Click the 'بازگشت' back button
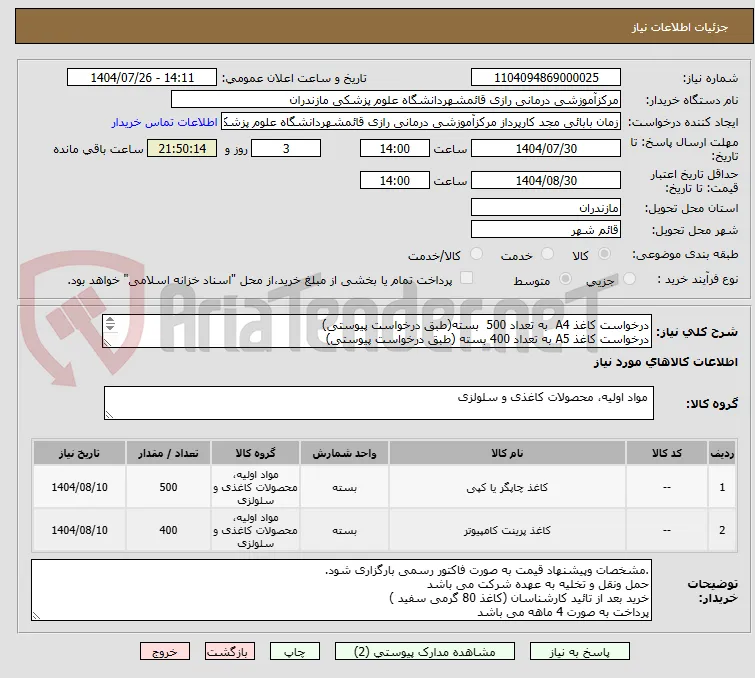The width and height of the screenshot is (755, 678). pyautogui.click(x=229, y=652)
